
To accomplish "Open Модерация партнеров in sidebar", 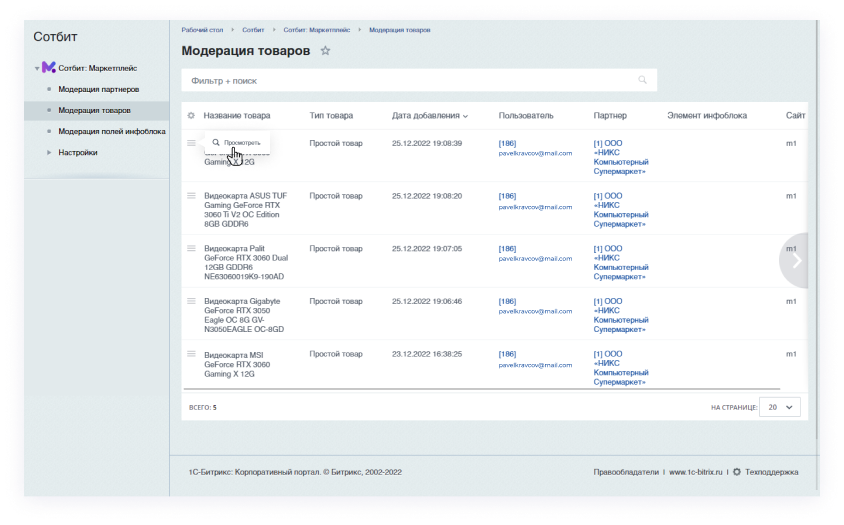I will pos(99,89).
